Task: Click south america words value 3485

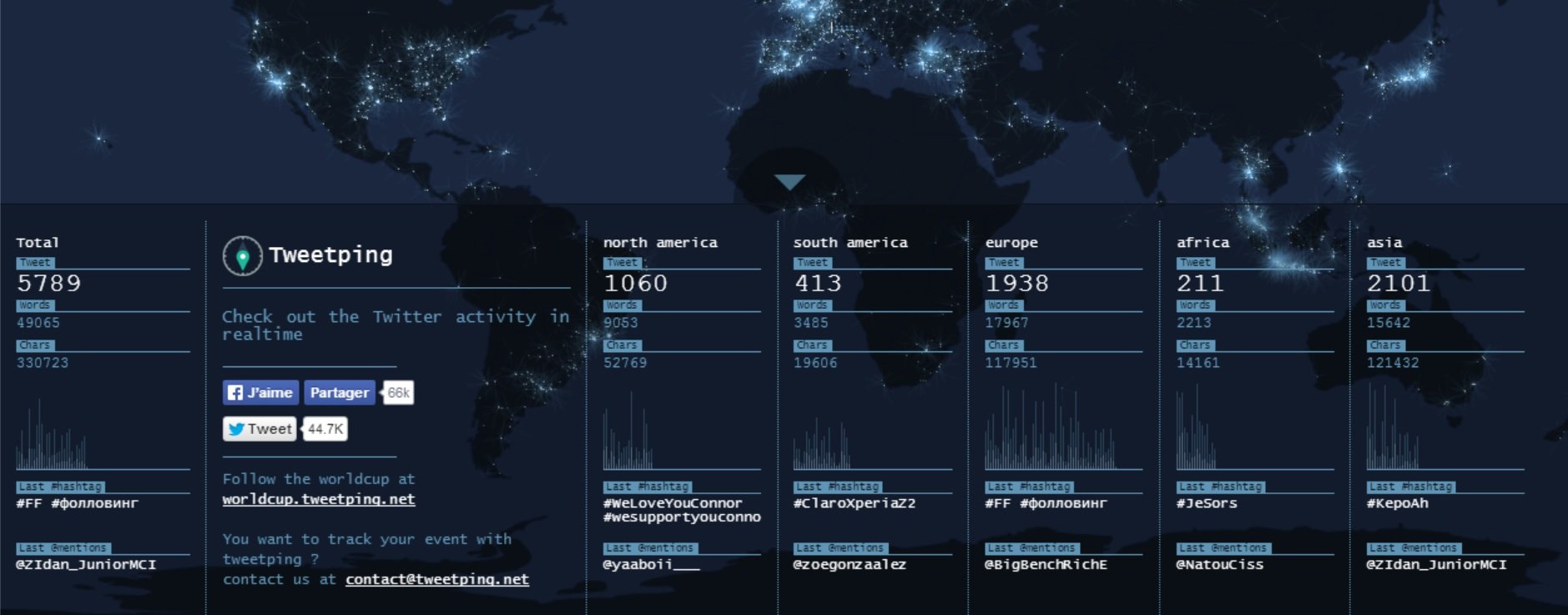Action: [811, 323]
